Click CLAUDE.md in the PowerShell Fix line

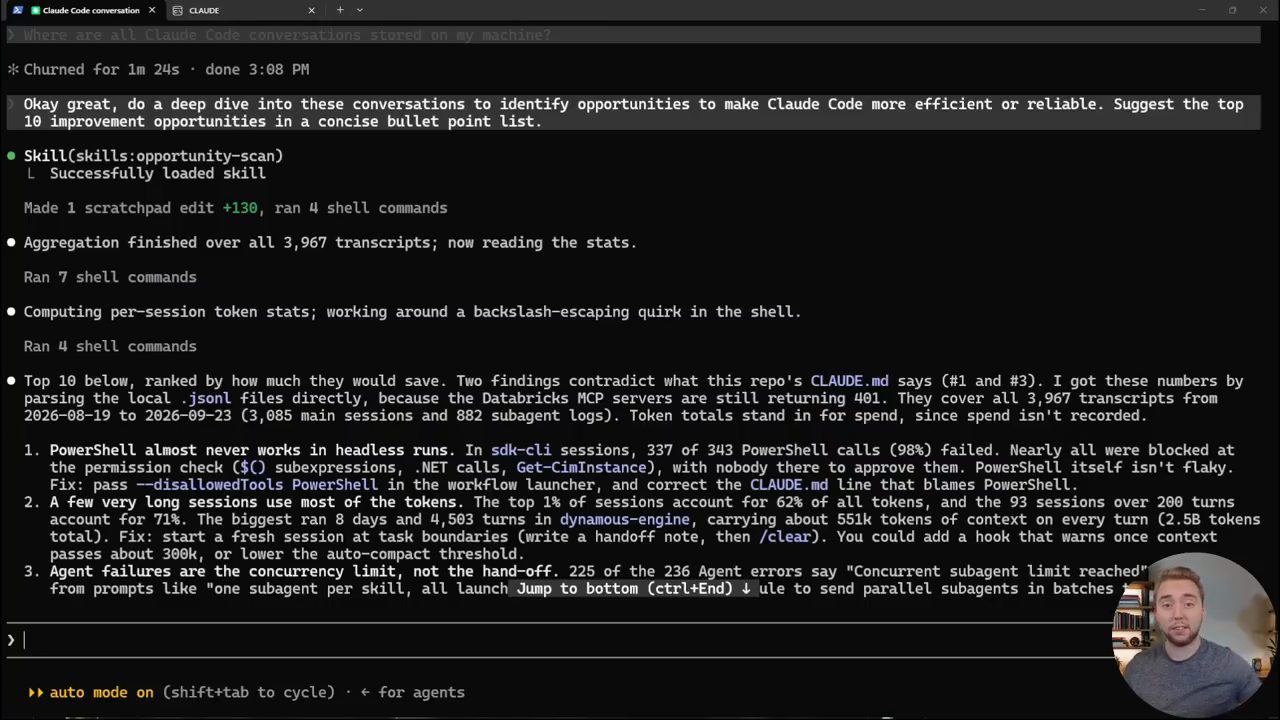click(x=789, y=485)
